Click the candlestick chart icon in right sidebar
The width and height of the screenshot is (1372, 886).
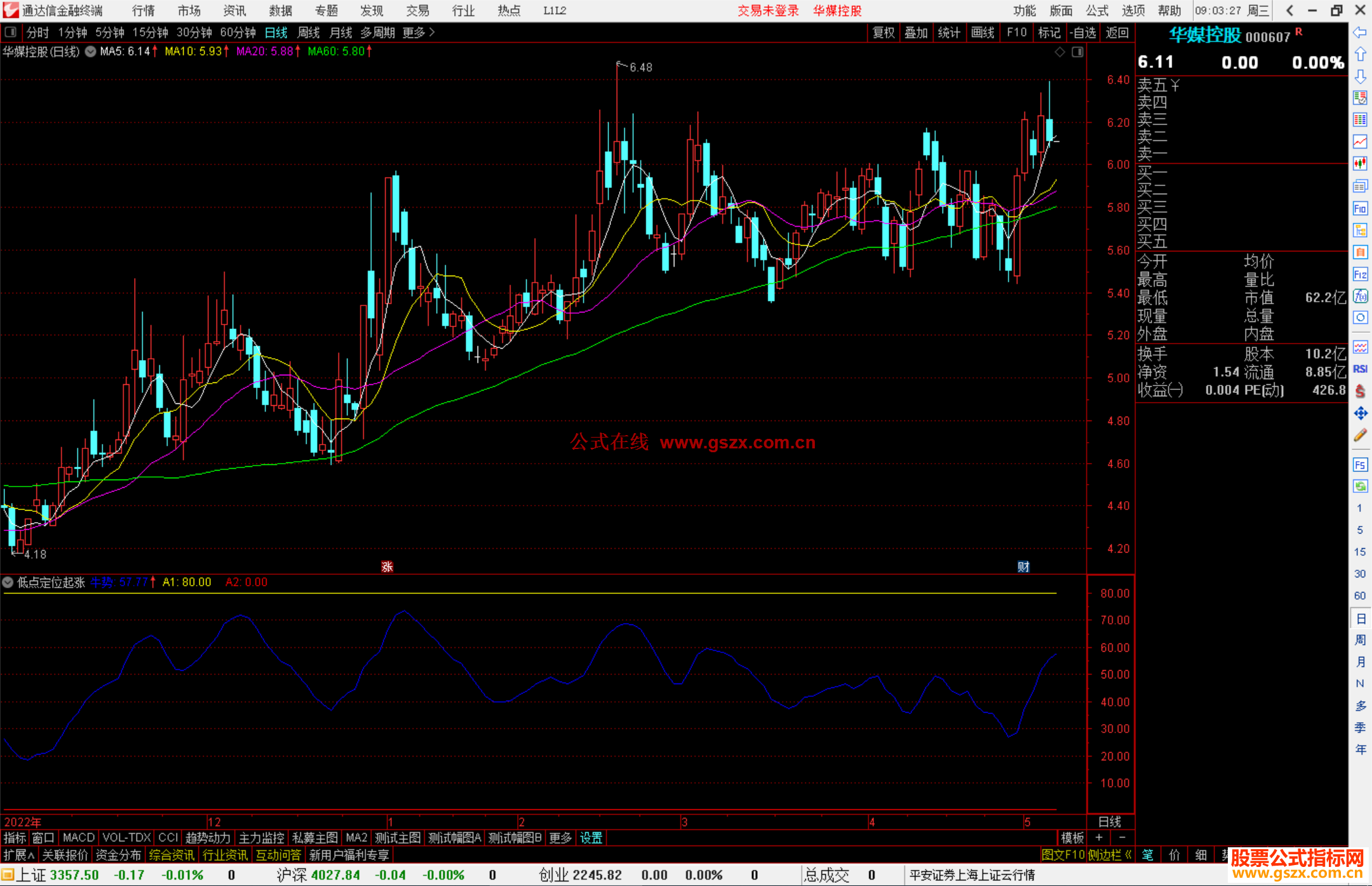tap(1360, 164)
